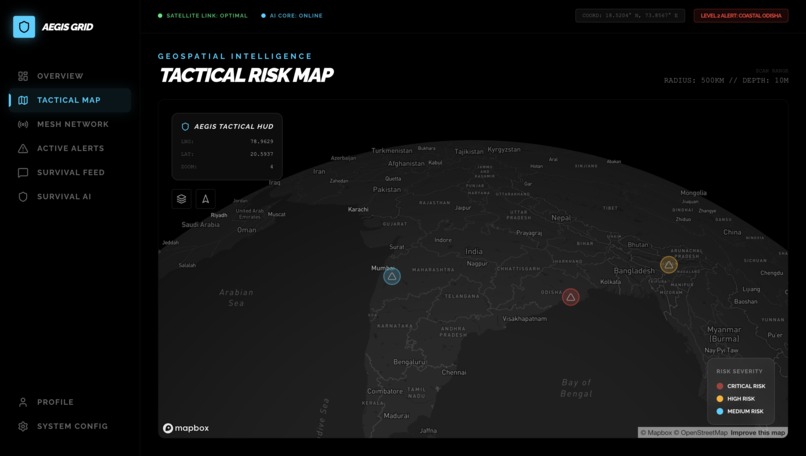
Task: Click the 'GEOSPATIAL INTELLIGENCE' subtitle
Action: pos(235,56)
